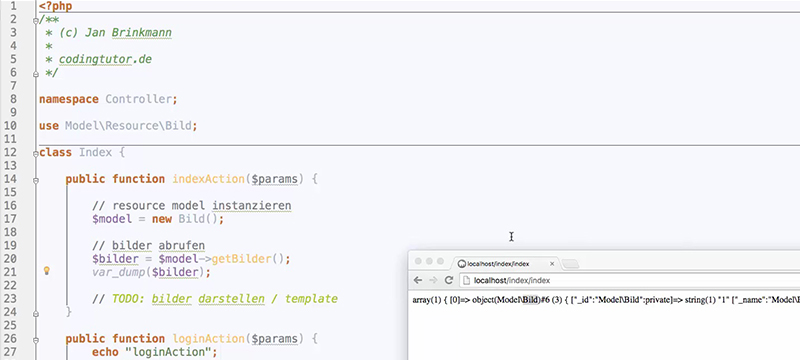This screenshot has width=800, height=360.
Task: Select the localhost/index/index browser tab
Action: click(x=505, y=264)
